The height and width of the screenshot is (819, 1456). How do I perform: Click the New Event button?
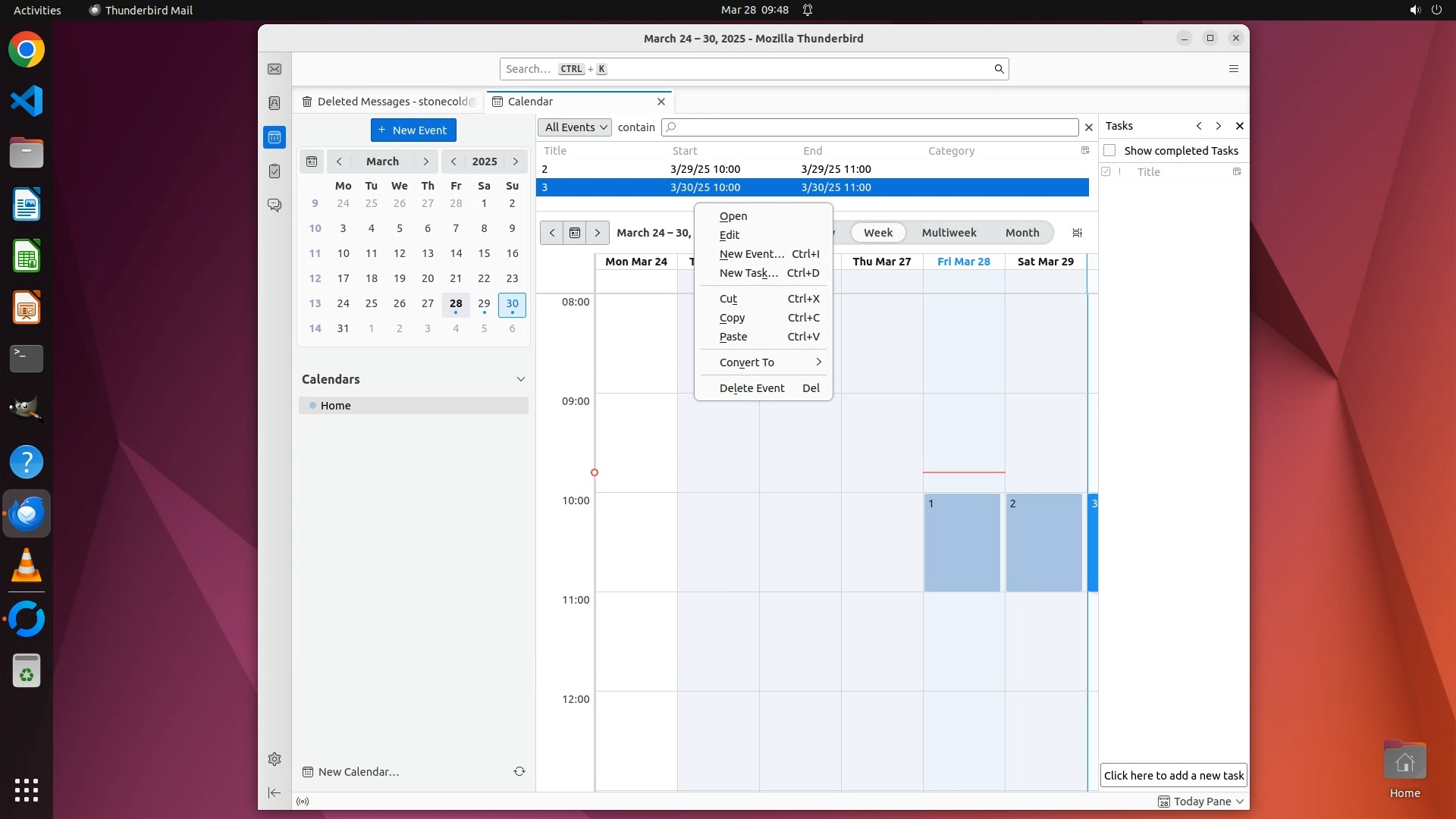click(x=413, y=130)
